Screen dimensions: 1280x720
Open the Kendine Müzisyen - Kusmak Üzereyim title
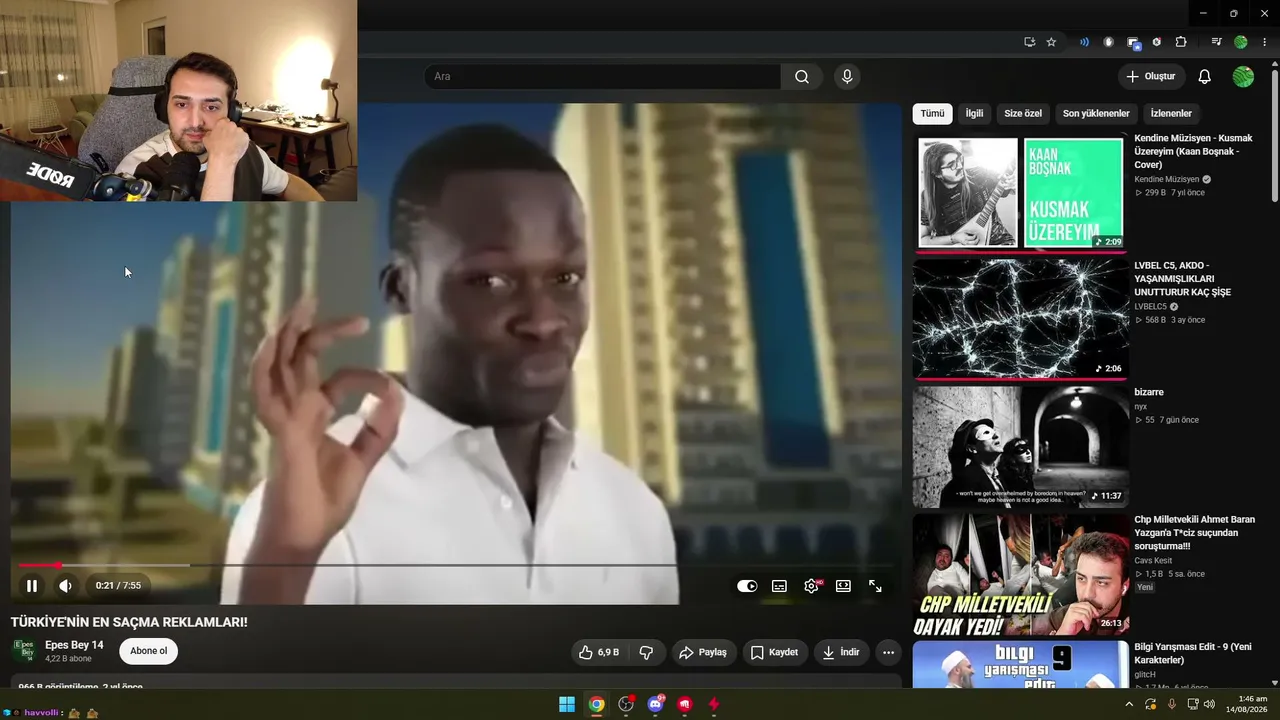click(1193, 151)
